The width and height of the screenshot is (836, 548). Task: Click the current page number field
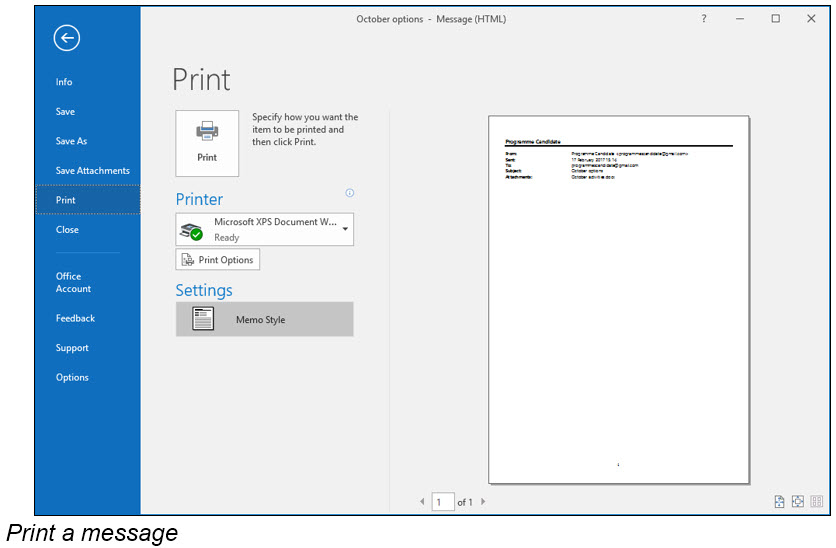pos(443,502)
